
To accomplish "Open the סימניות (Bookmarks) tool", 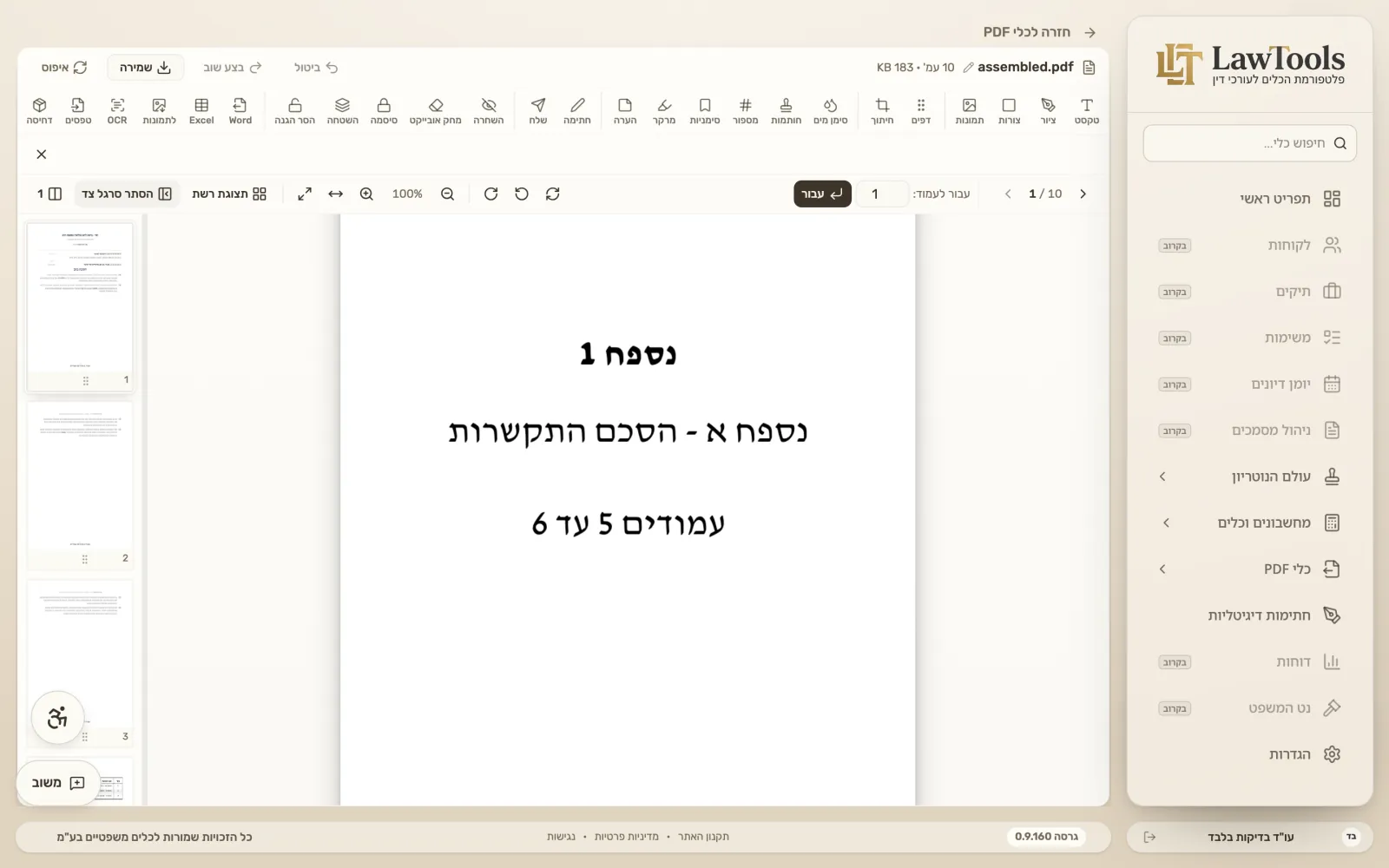I will pos(704,111).
